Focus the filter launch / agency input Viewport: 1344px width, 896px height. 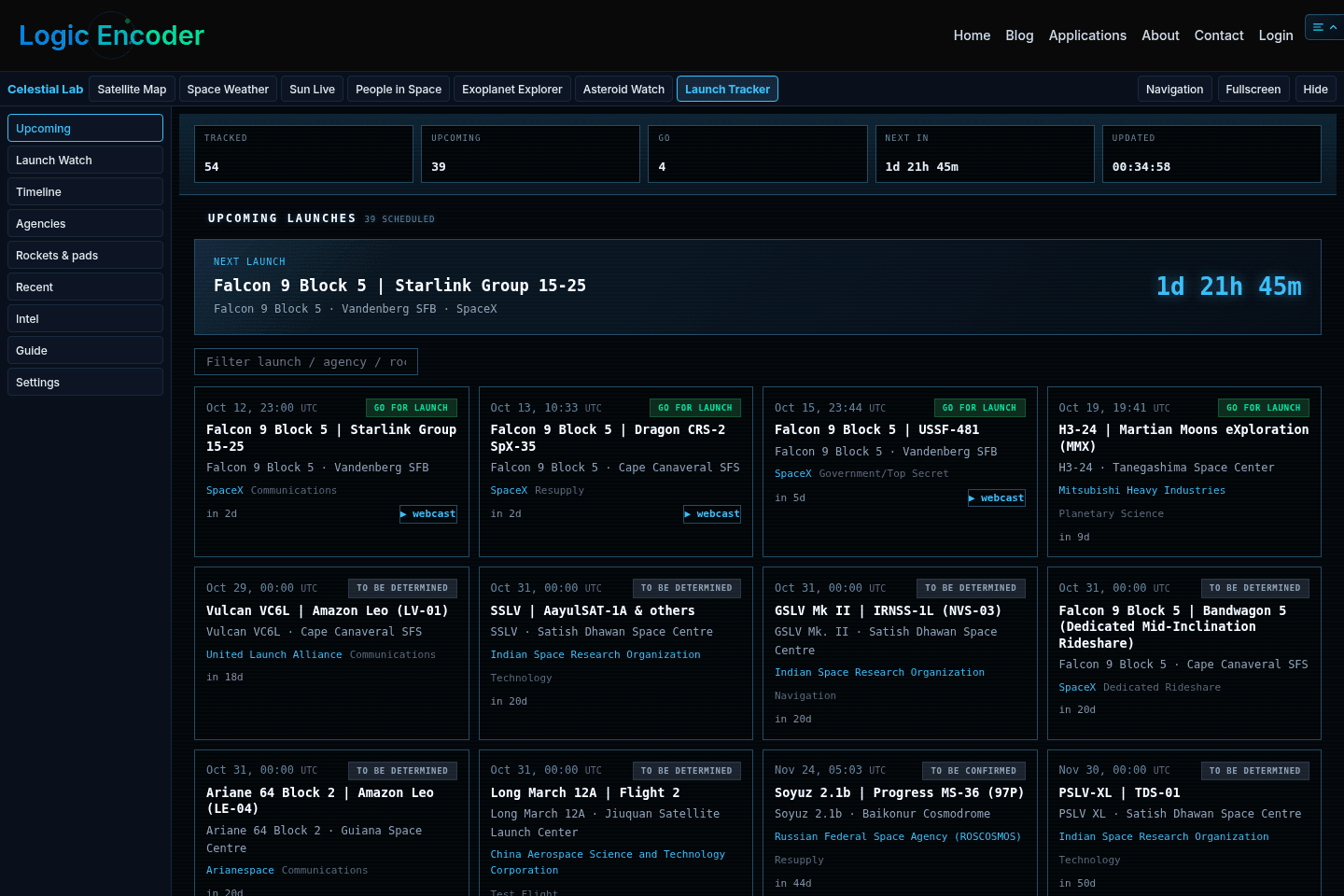click(x=306, y=361)
